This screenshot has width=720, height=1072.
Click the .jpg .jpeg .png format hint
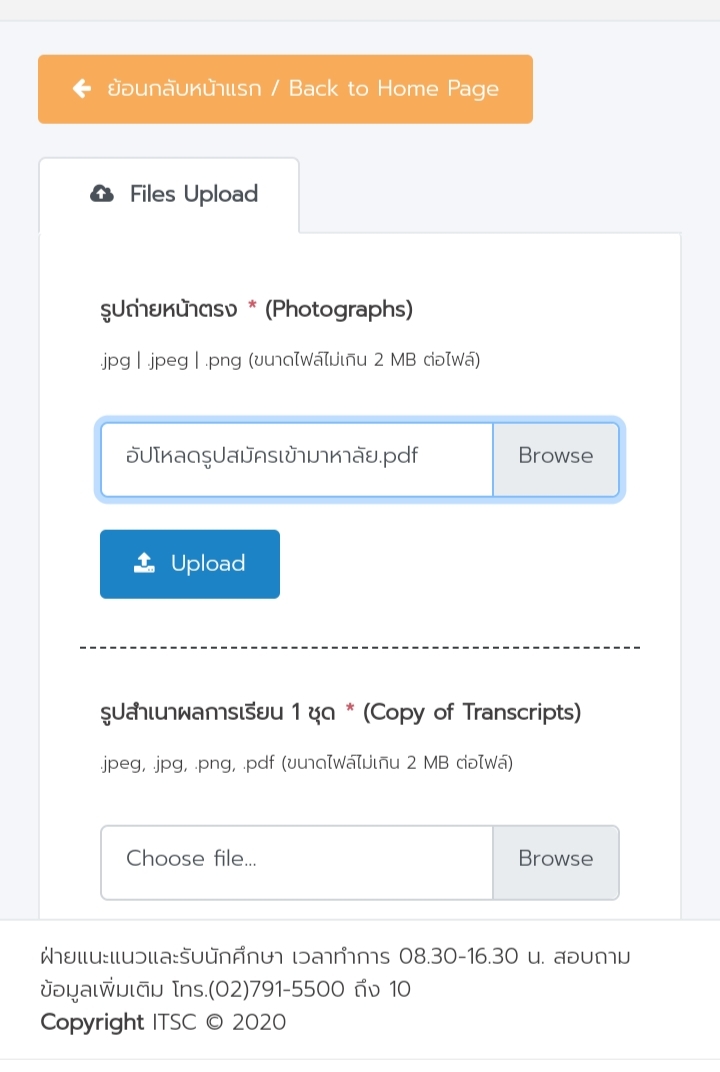290,360
